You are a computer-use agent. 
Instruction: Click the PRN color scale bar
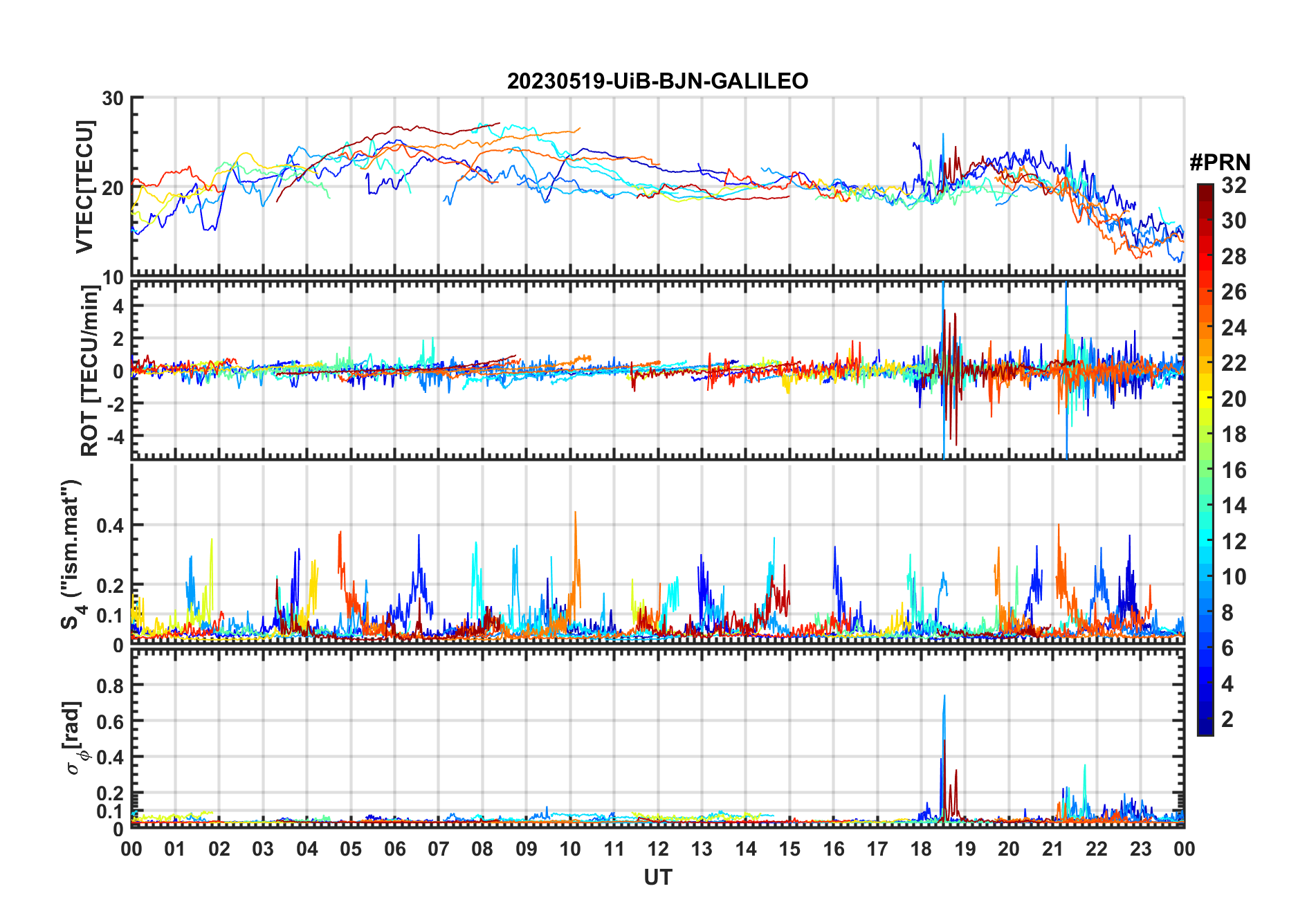(1205, 459)
